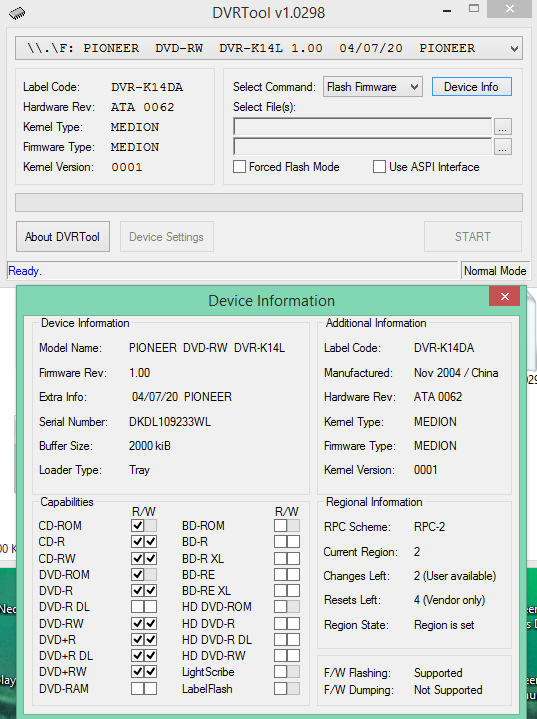Image resolution: width=537 pixels, height=719 pixels.
Task: Click the BD-ROM read checkbox
Action: click(280, 525)
